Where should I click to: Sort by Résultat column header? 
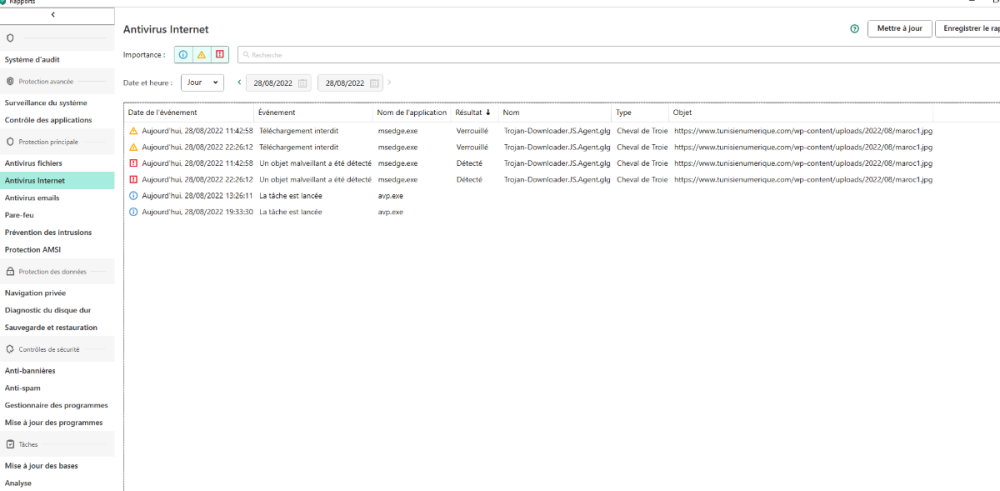(x=474, y=112)
